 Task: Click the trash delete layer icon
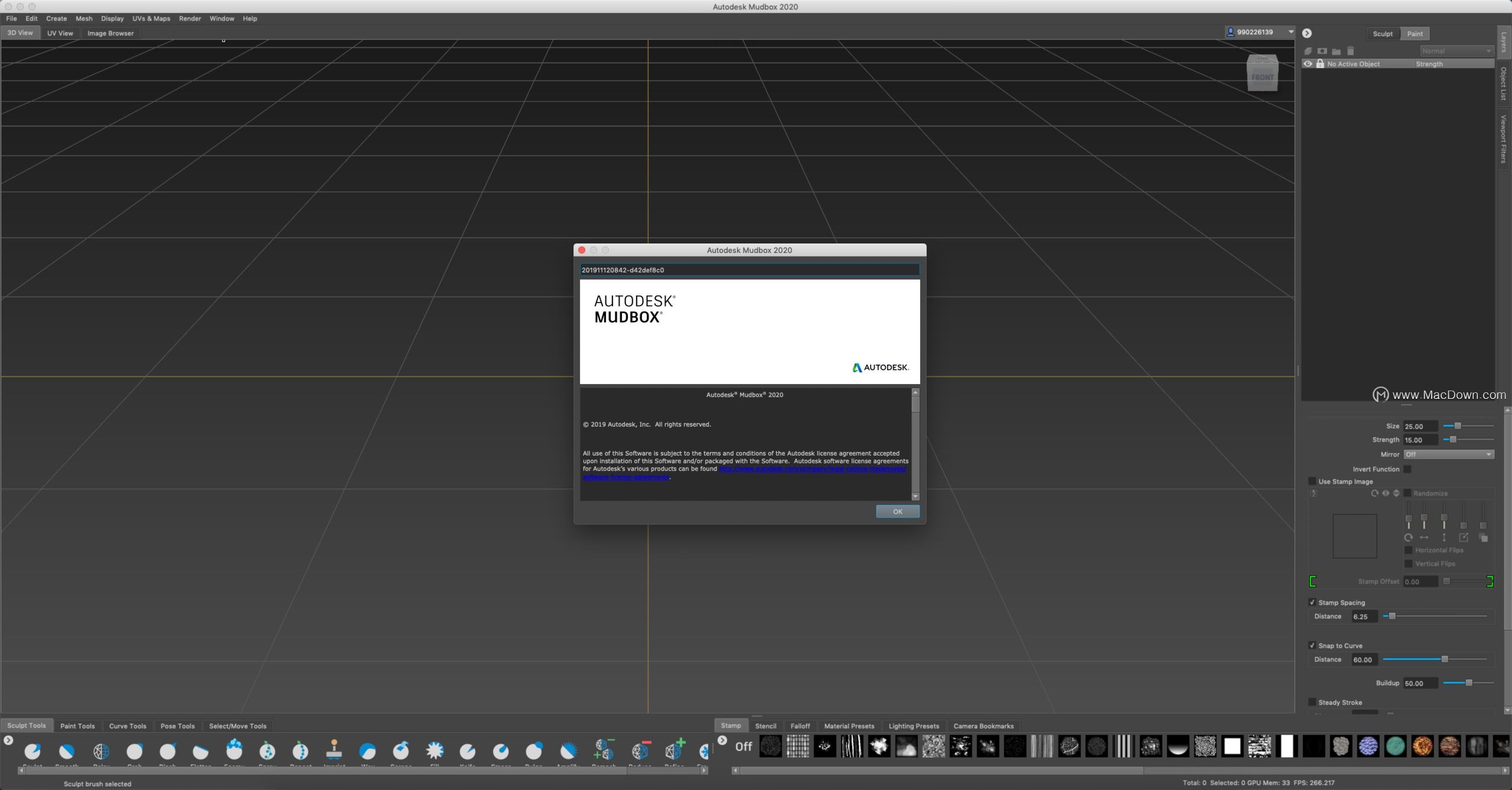[1350, 51]
